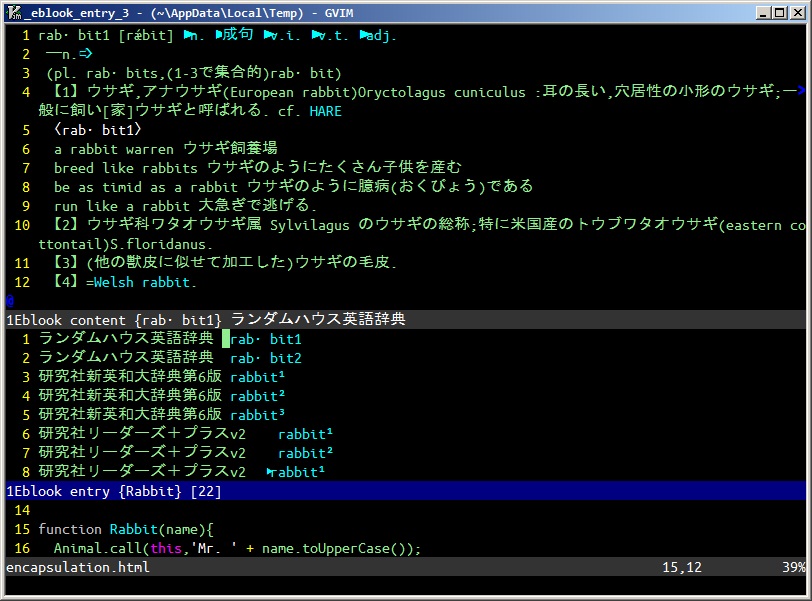
Task: Click the example 'a rabbit warren'
Action: [165, 149]
